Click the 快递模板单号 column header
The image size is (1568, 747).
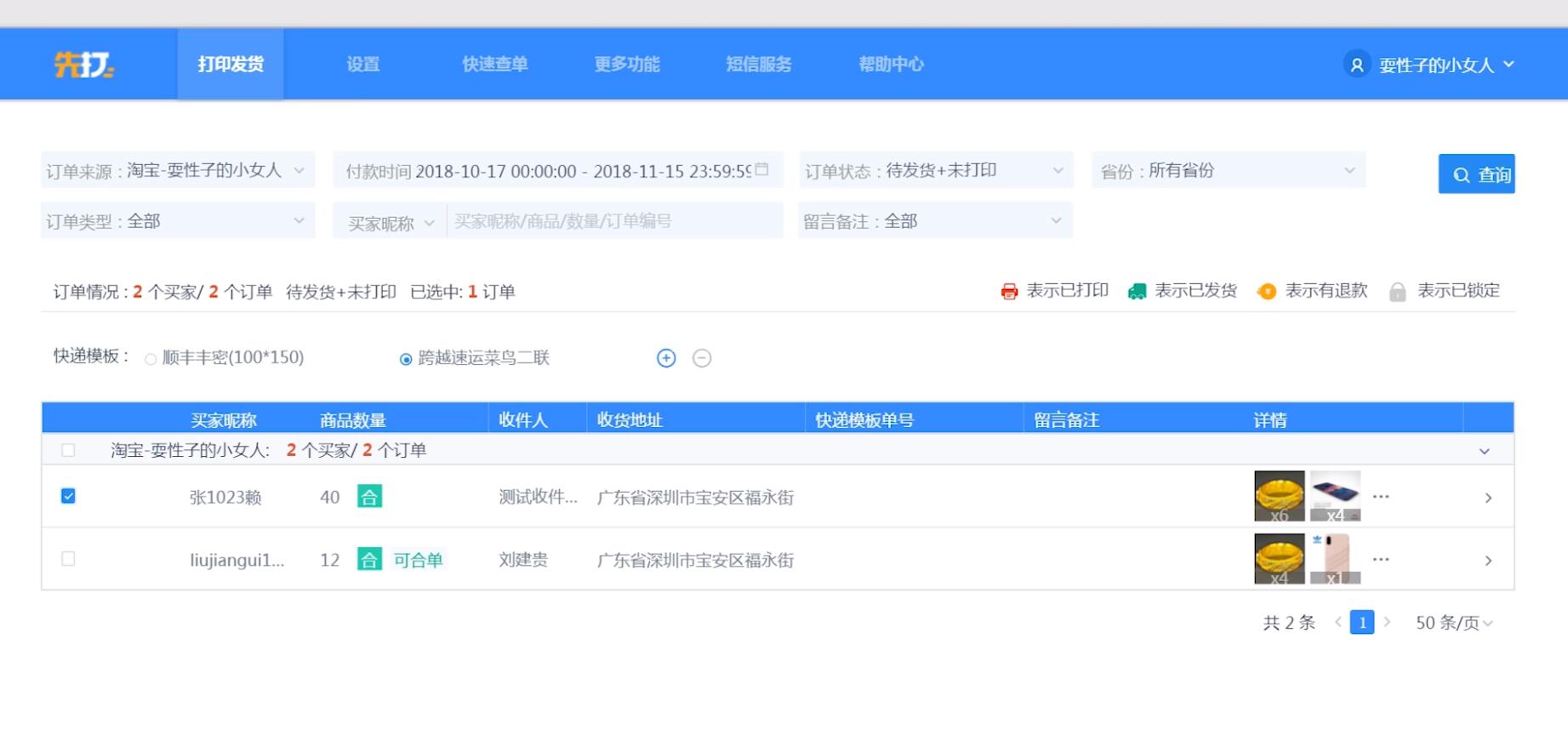(x=864, y=419)
